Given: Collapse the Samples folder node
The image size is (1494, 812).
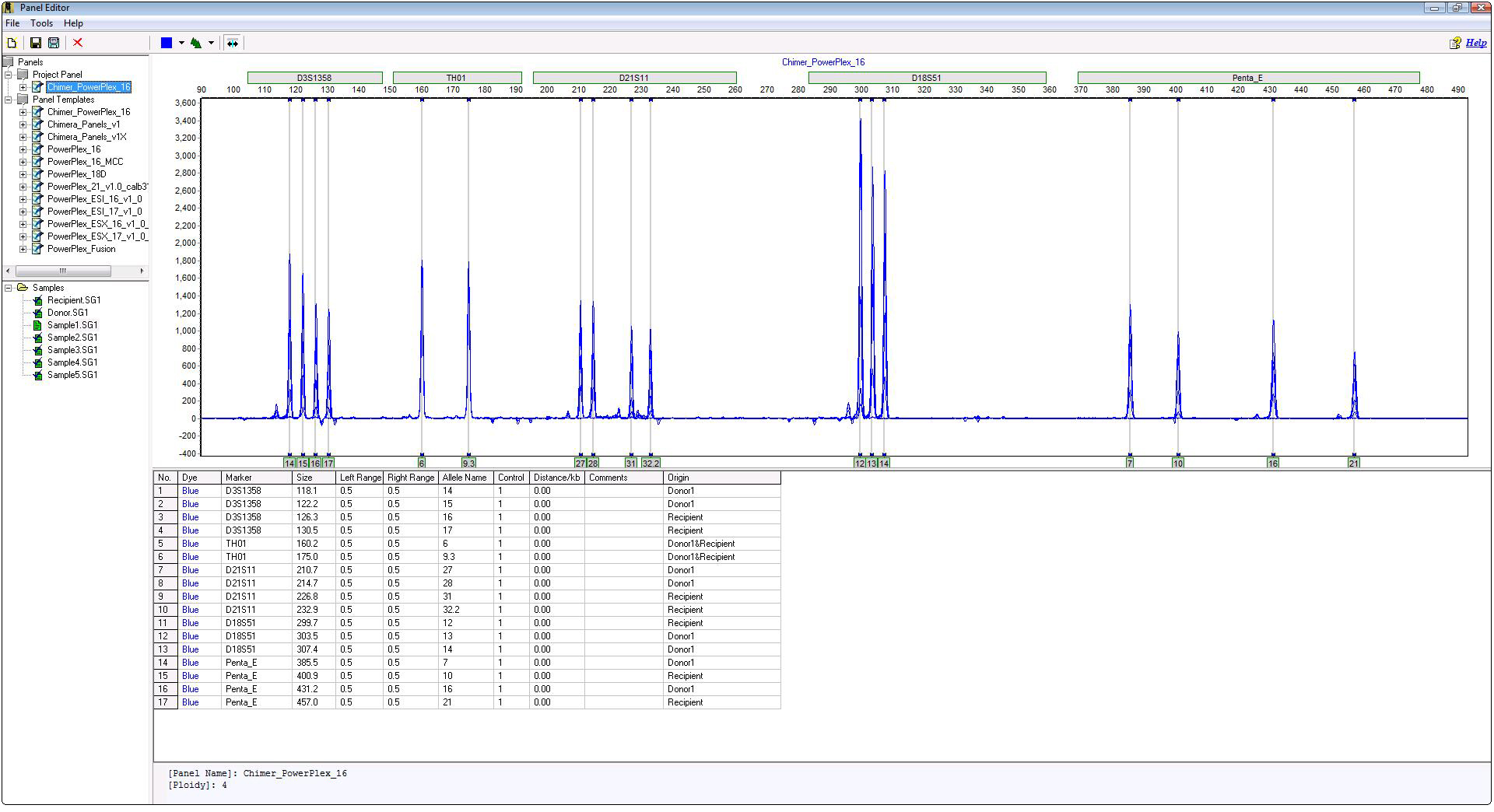Looking at the screenshot, I should coord(9,288).
